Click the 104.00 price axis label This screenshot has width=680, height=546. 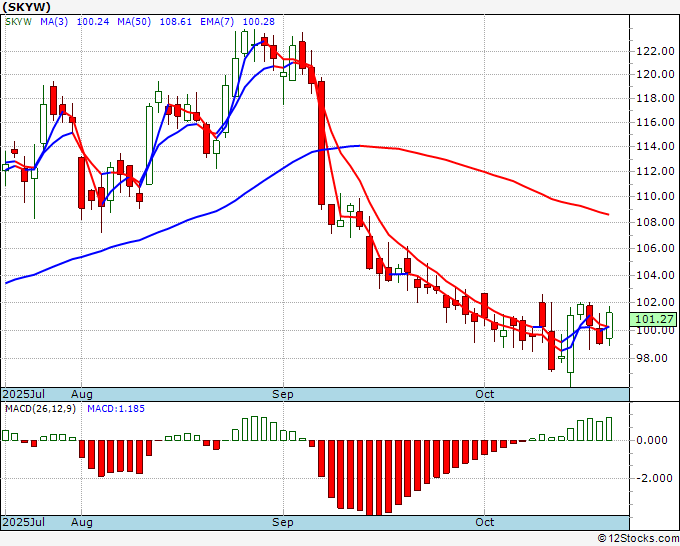coord(655,275)
